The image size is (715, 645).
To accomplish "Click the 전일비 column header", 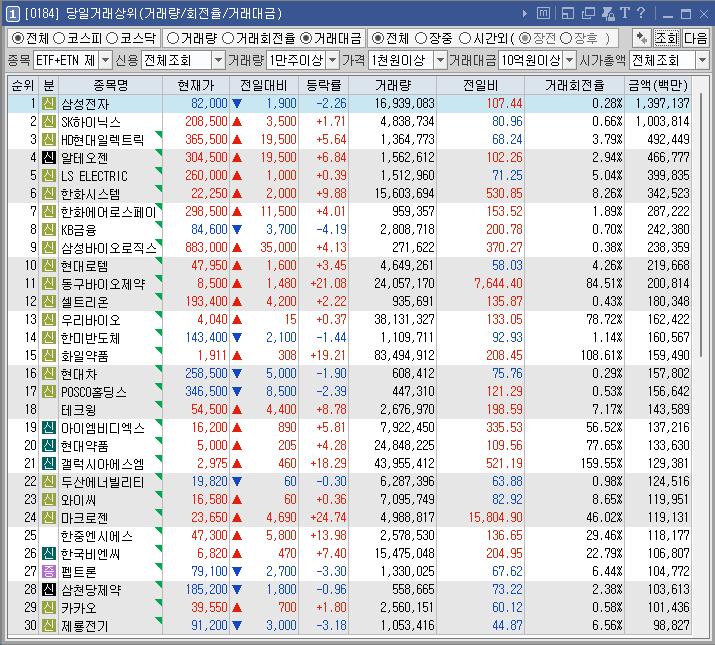I will [x=481, y=85].
